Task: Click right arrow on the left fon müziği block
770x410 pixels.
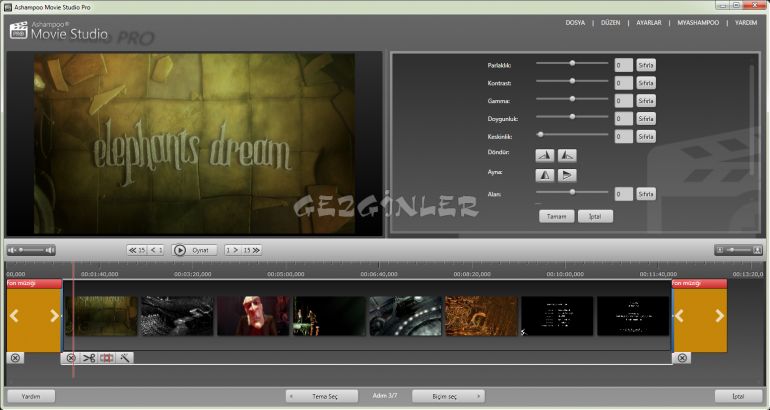Action: coord(54,316)
